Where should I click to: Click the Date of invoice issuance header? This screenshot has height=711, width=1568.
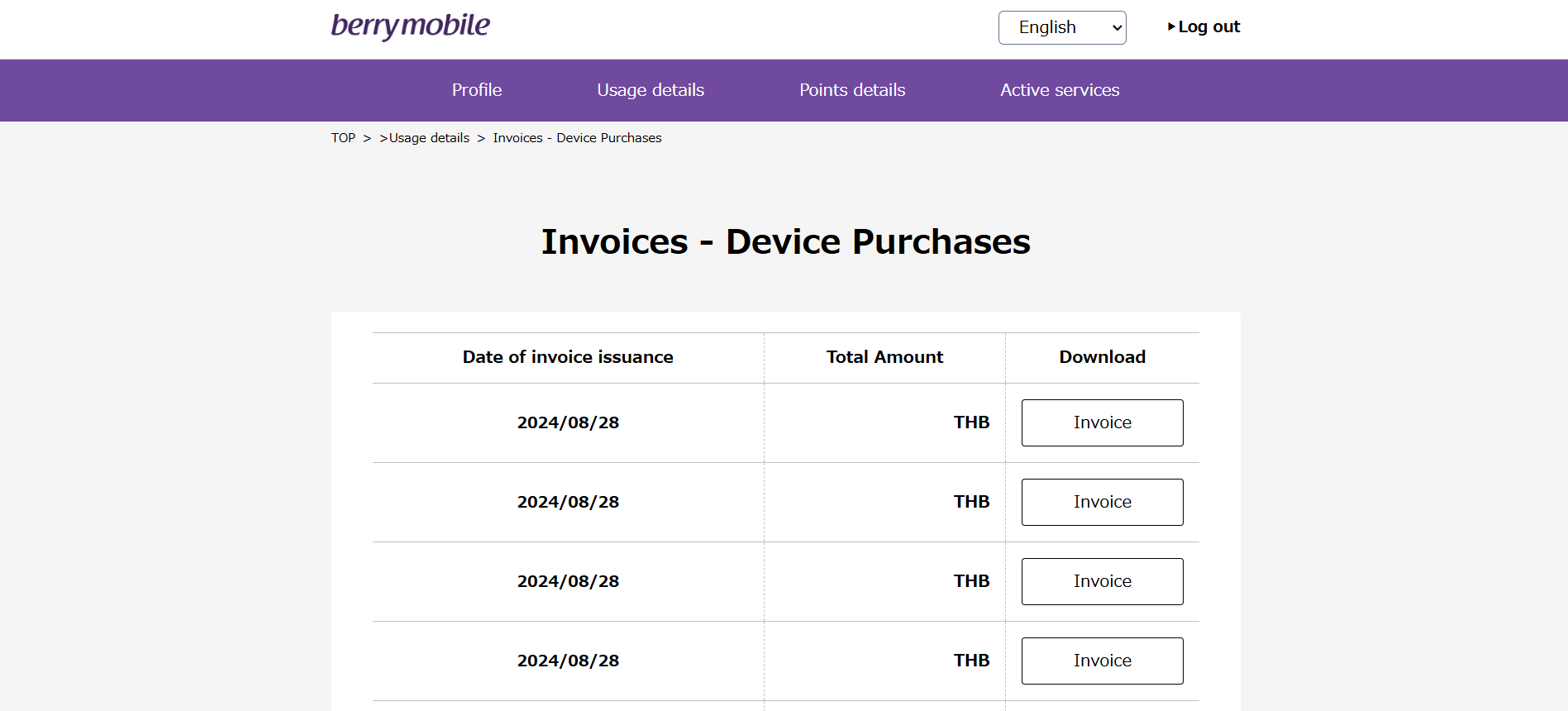(x=568, y=357)
